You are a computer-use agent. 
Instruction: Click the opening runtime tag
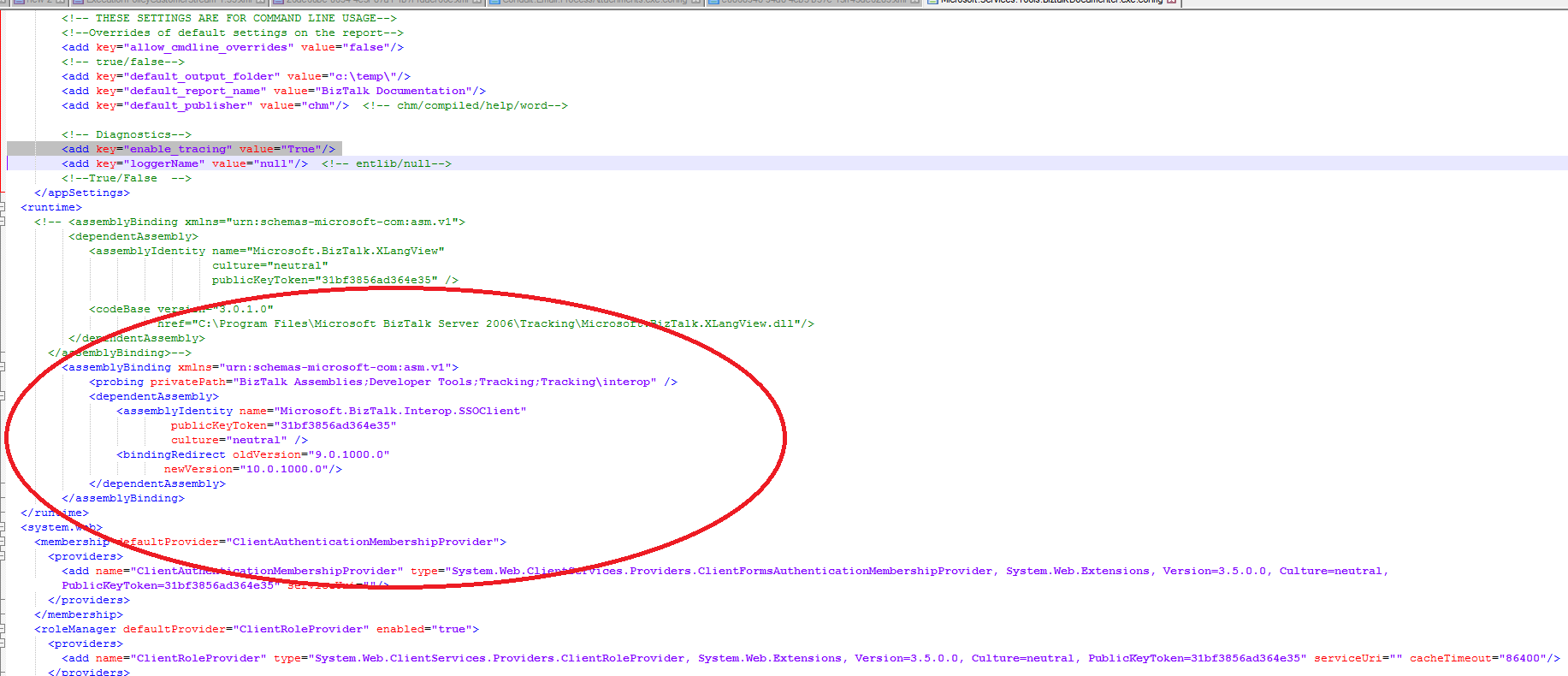pyautogui.click(x=51, y=207)
